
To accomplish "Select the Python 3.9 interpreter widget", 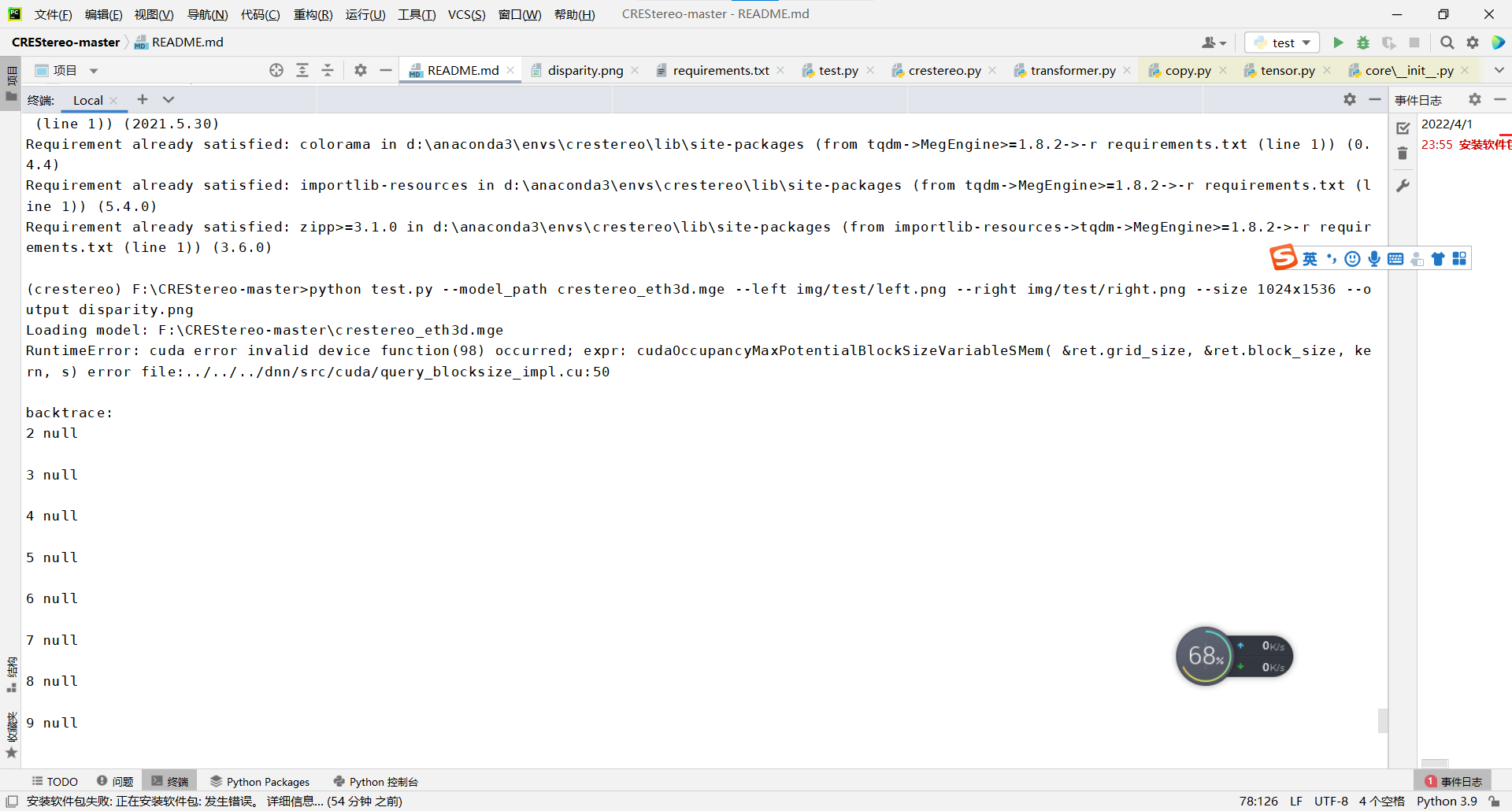I will [x=1447, y=802].
